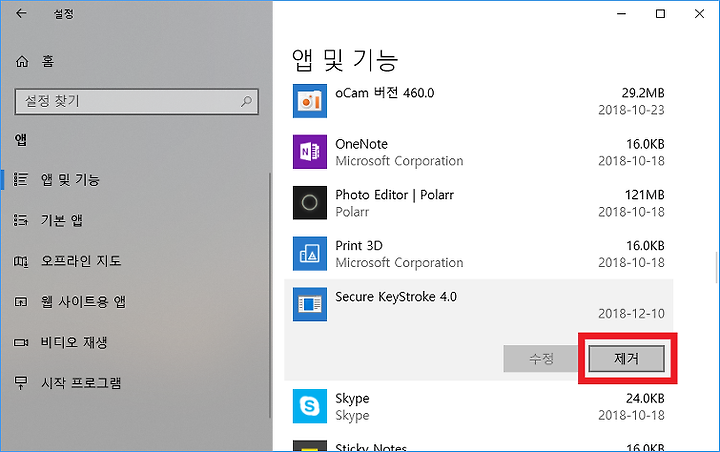Select the Print 3D app icon
720x452 pixels.
tap(310, 254)
